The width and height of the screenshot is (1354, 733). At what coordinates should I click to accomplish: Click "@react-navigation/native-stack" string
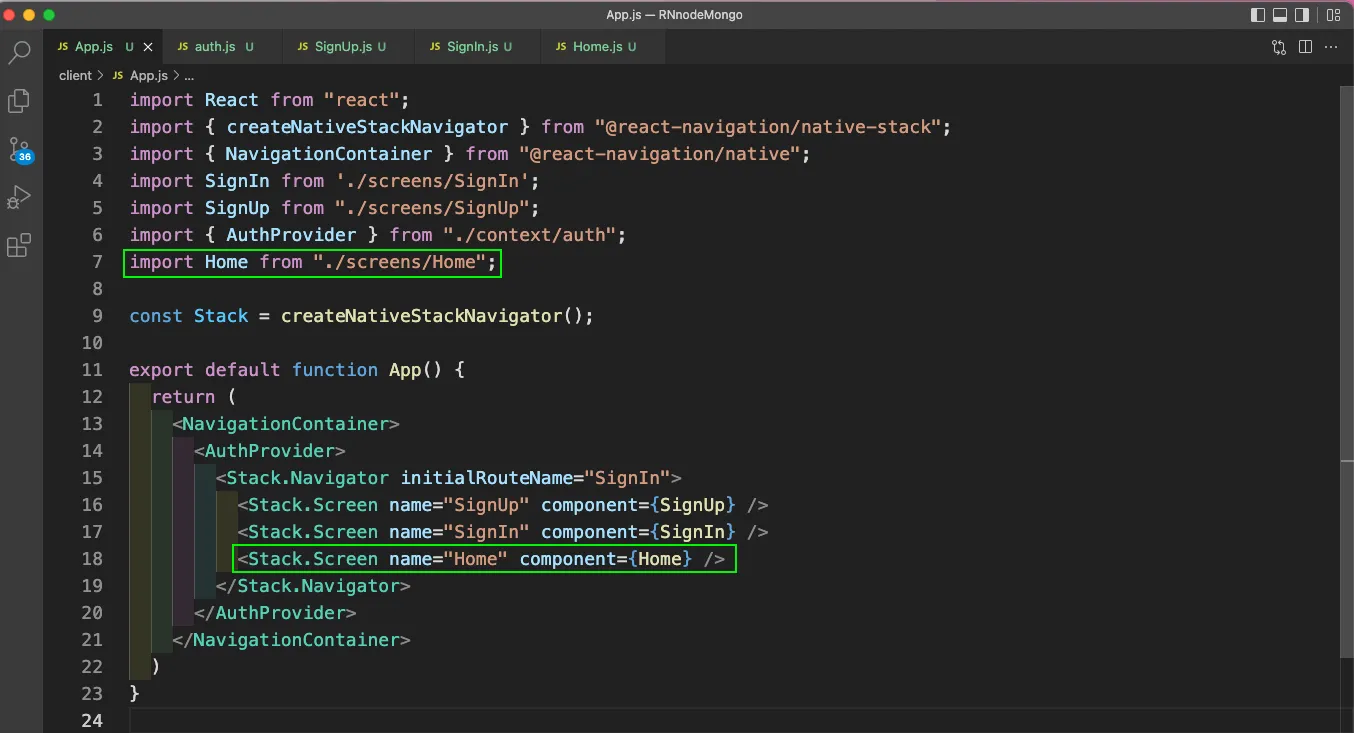pyautogui.click(x=768, y=127)
